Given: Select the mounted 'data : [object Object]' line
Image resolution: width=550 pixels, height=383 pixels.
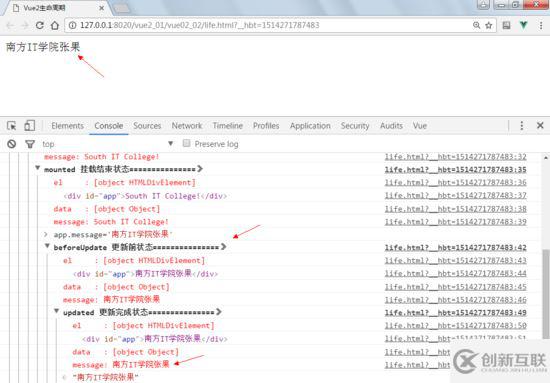Looking at the screenshot, I should tap(107, 209).
